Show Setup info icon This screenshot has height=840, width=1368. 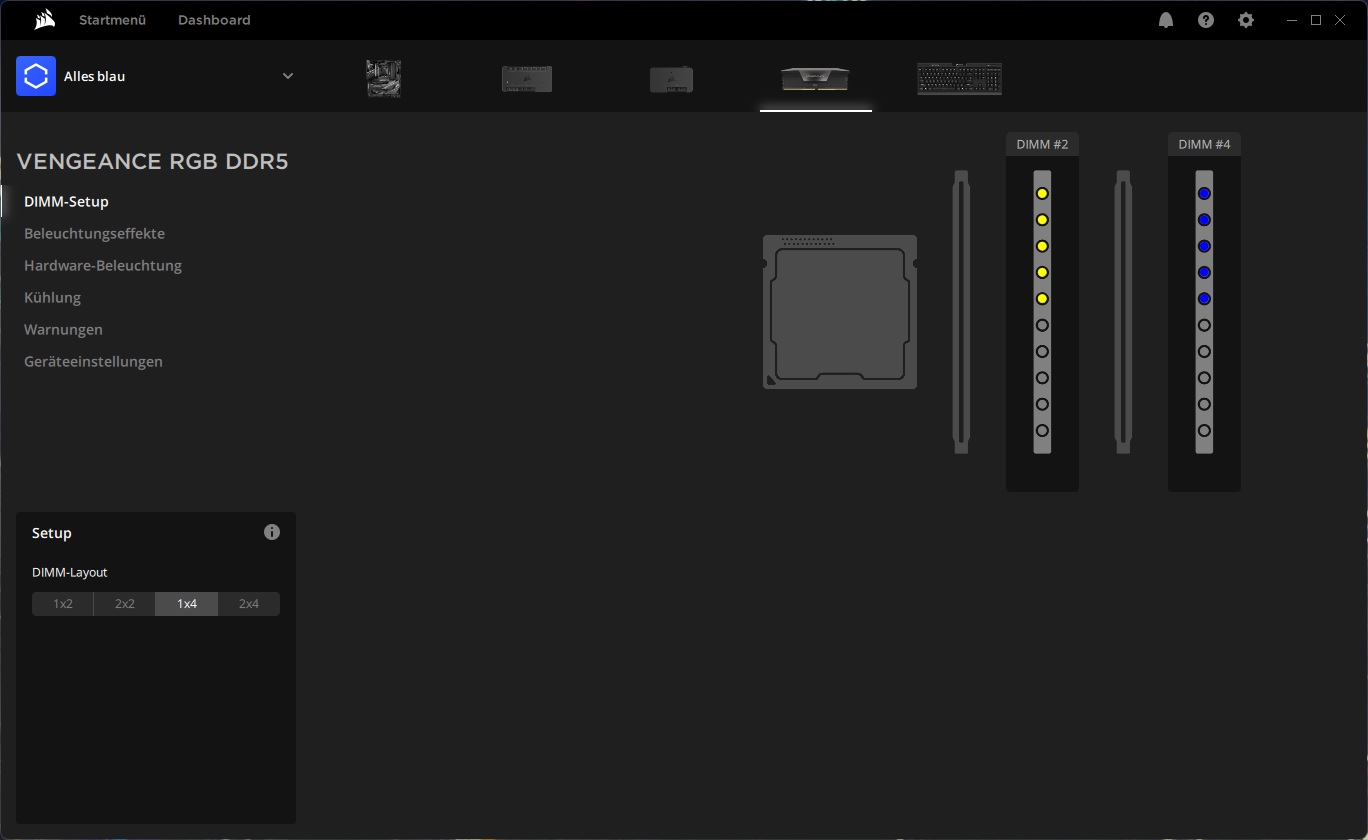[x=272, y=532]
